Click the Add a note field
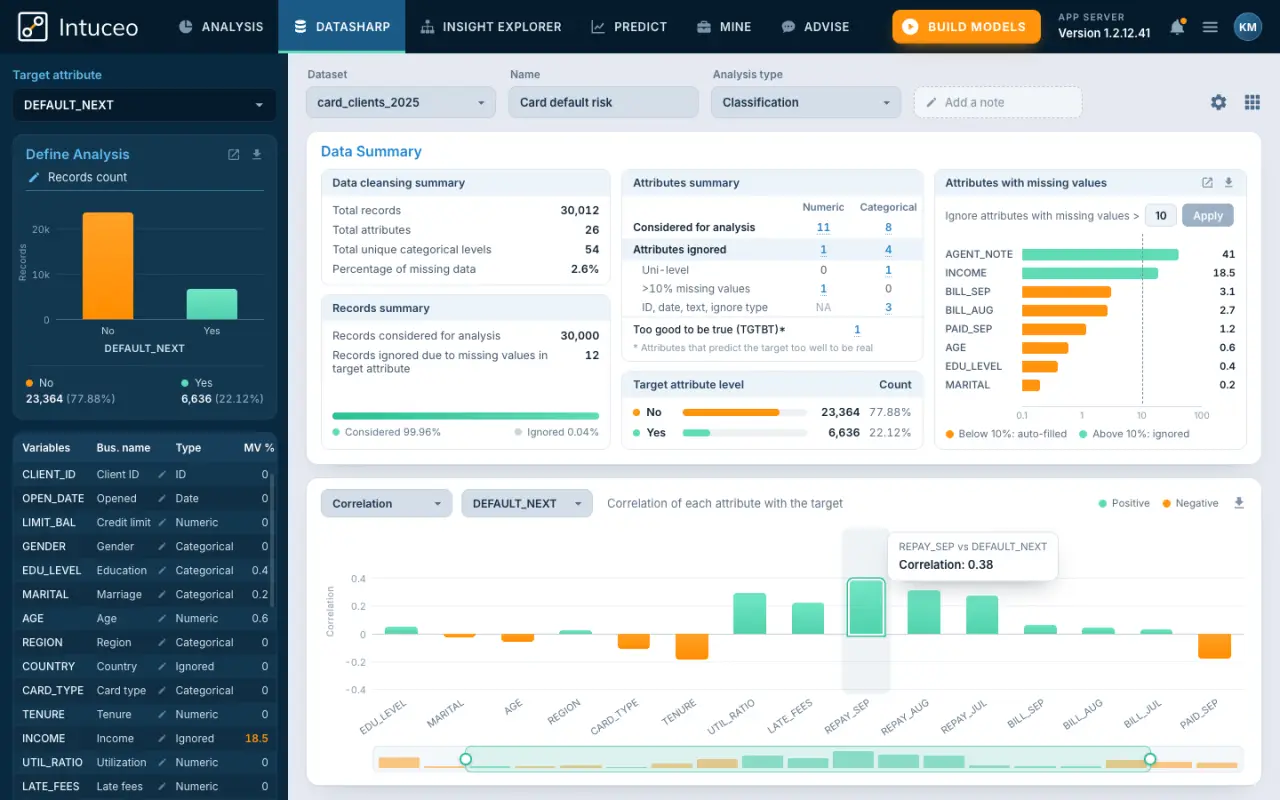This screenshot has height=800, width=1280. [x=998, y=102]
